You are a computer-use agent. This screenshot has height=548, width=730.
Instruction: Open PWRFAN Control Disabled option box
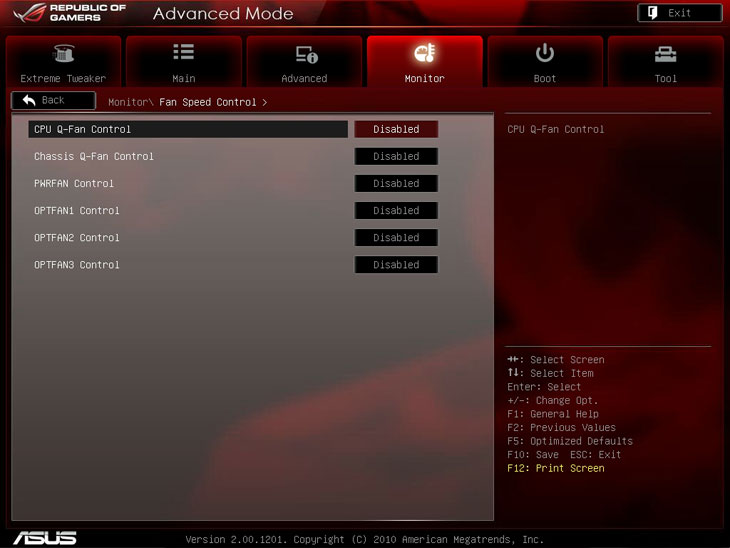tap(396, 183)
